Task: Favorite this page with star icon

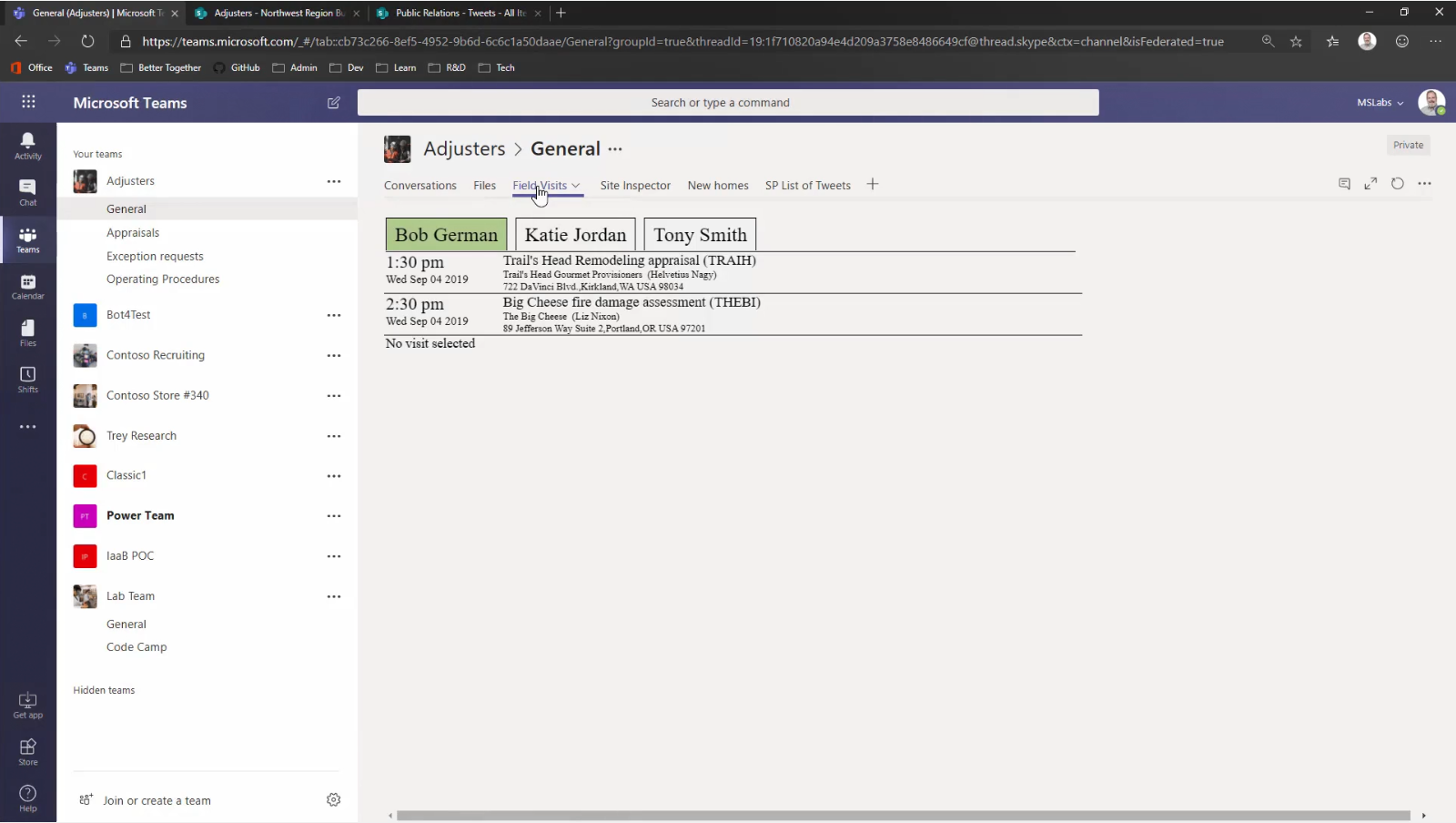Action: click(x=1296, y=41)
